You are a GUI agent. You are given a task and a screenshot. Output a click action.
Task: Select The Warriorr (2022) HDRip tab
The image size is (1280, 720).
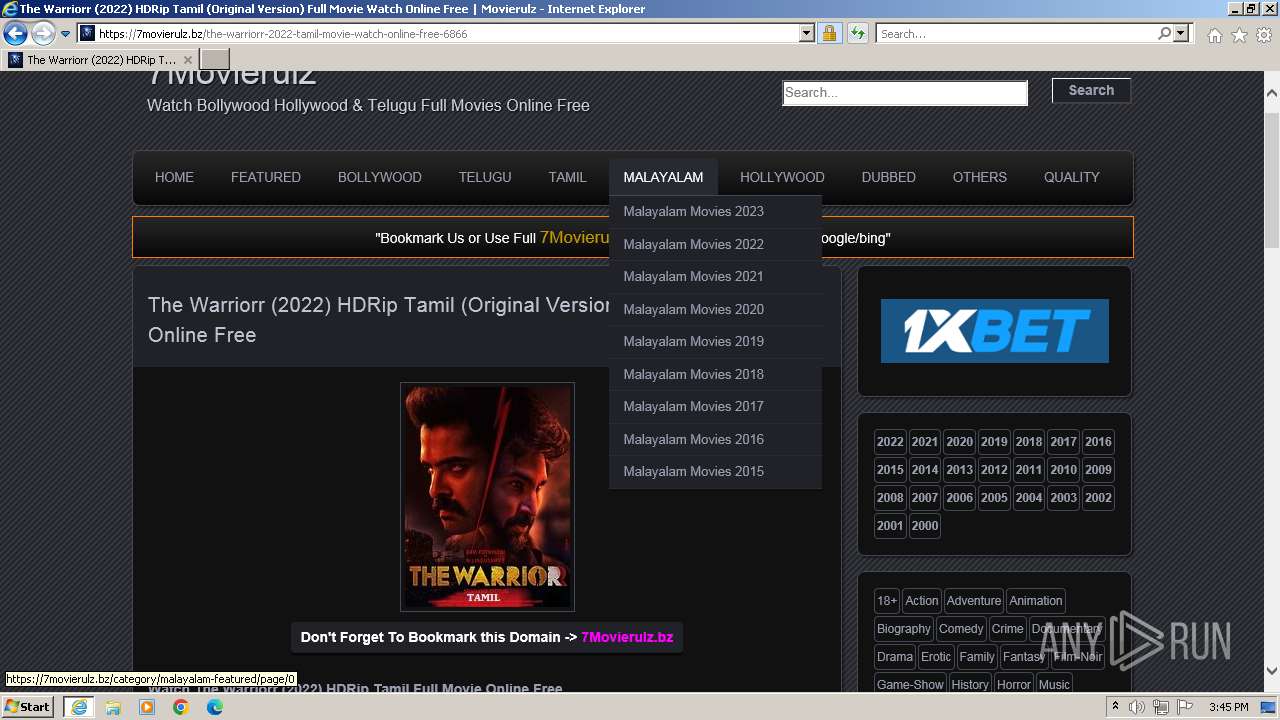coord(101,60)
